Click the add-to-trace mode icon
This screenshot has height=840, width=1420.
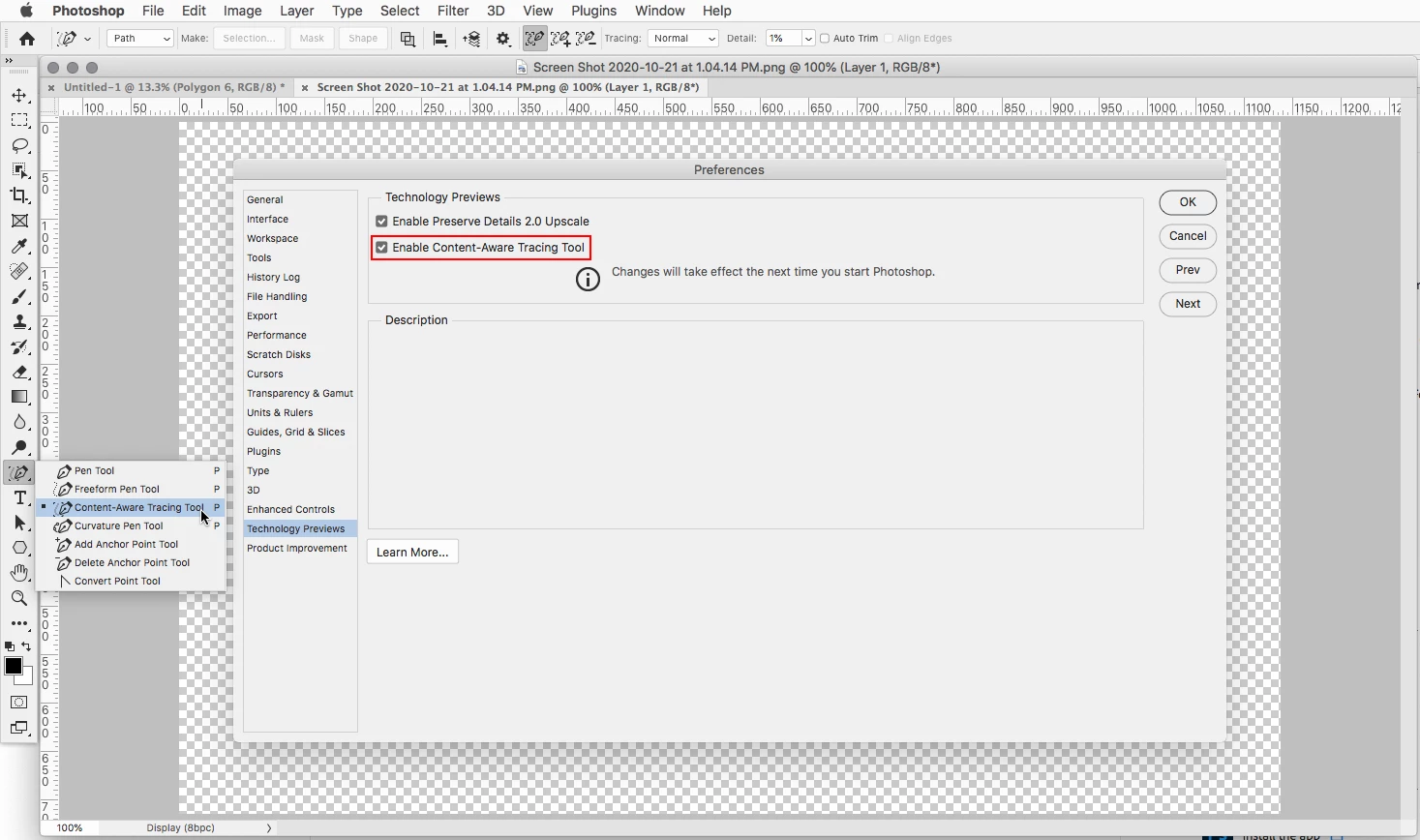pyautogui.click(x=560, y=39)
